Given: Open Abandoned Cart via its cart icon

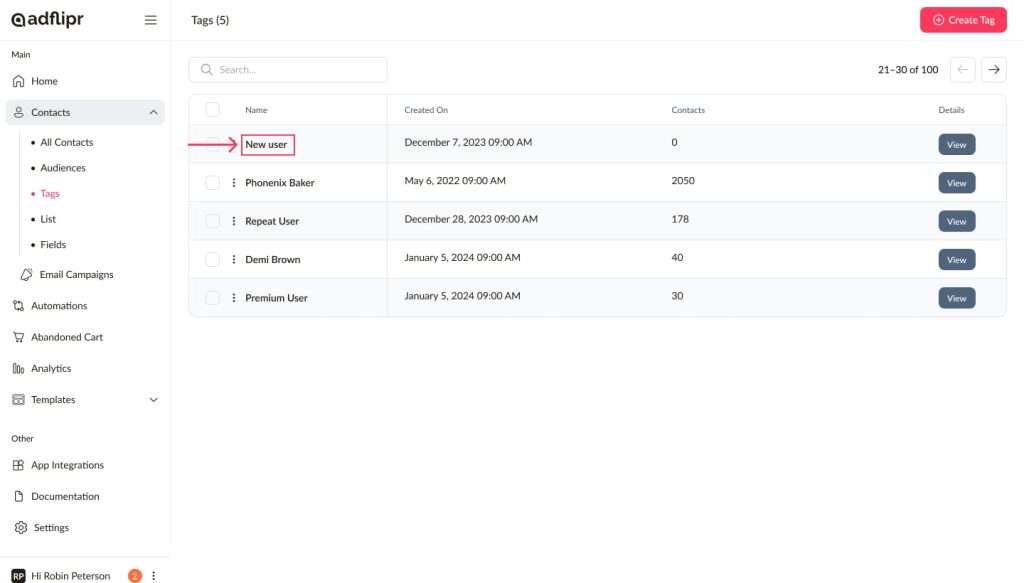Looking at the screenshot, I should click(x=18, y=337).
